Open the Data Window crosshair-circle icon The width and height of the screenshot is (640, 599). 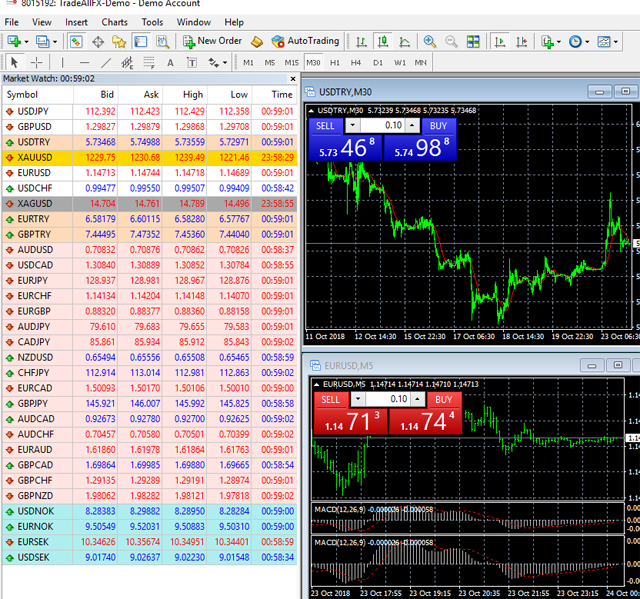(x=98, y=42)
